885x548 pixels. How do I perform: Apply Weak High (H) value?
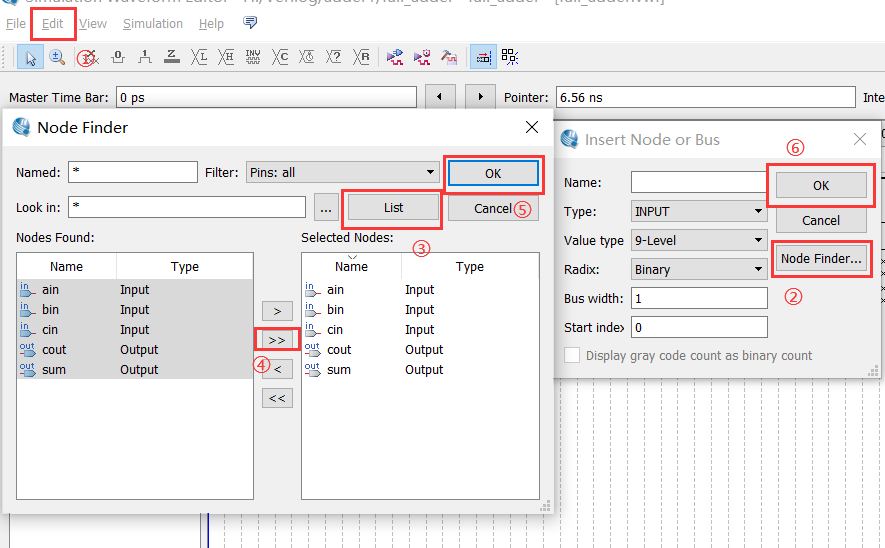(x=226, y=57)
